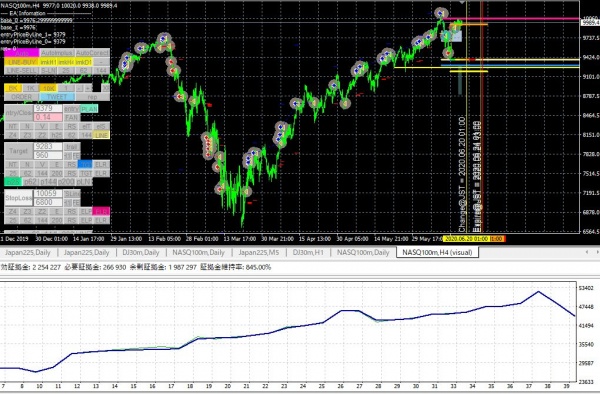Click the teal PLAN button

coord(89,109)
